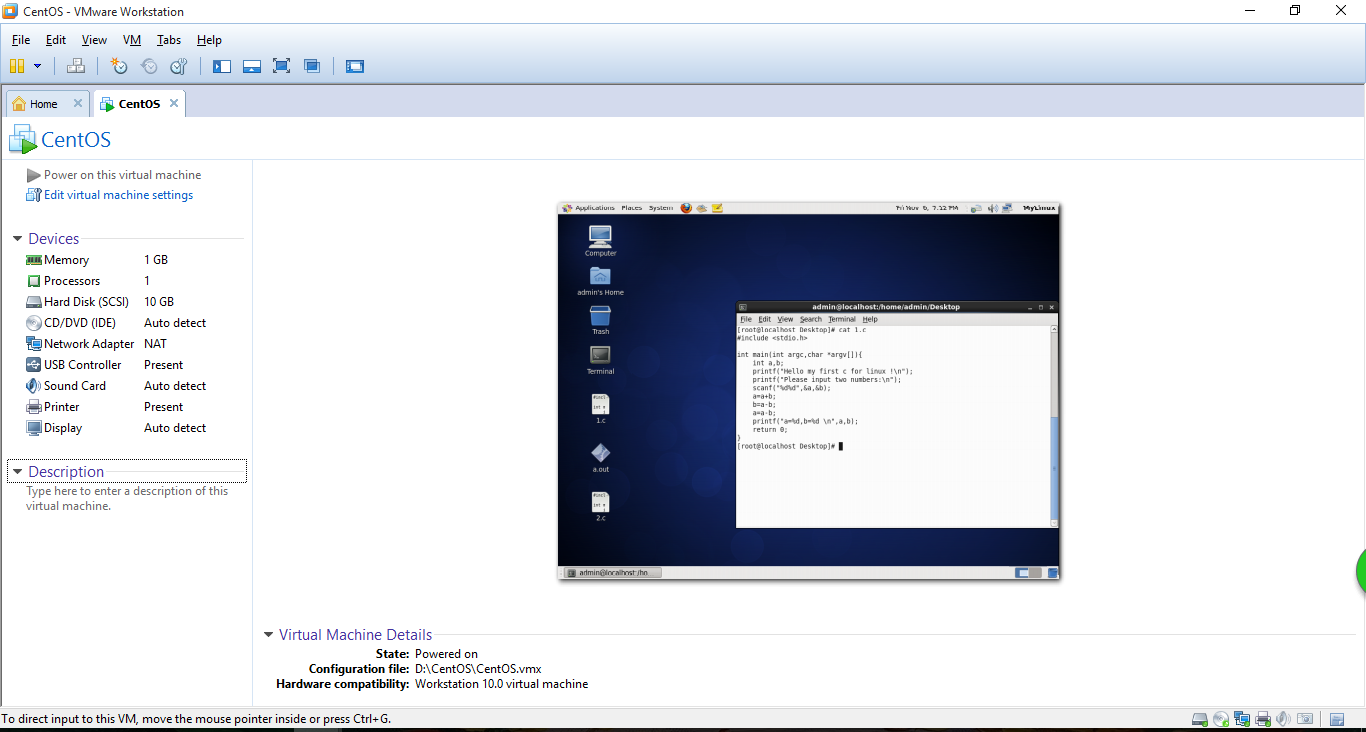Close the Home tab
1366x732 pixels.
point(78,103)
